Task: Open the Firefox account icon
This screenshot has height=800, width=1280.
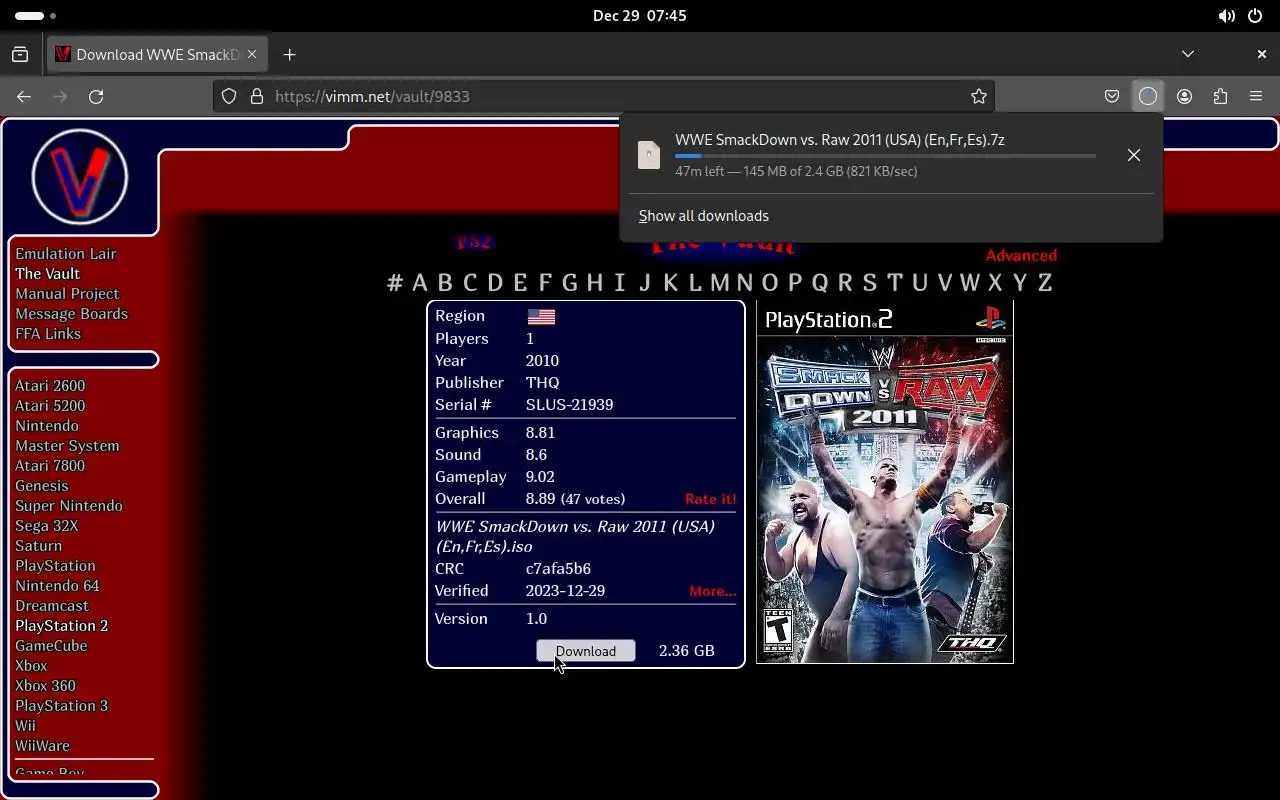Action: click(x=1185, y=96)
